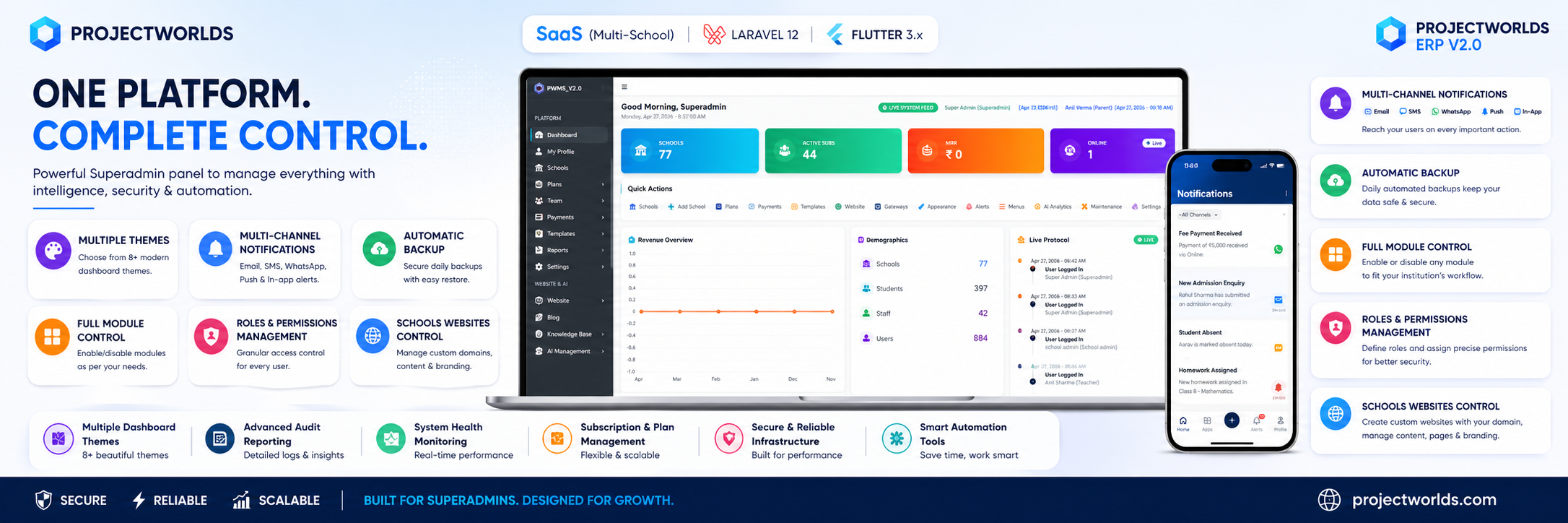The width and height of the screenshot is (1568, 523).
Task: Click the purple palette icon for Multiple Themes
Action: [x=53, y=251]
